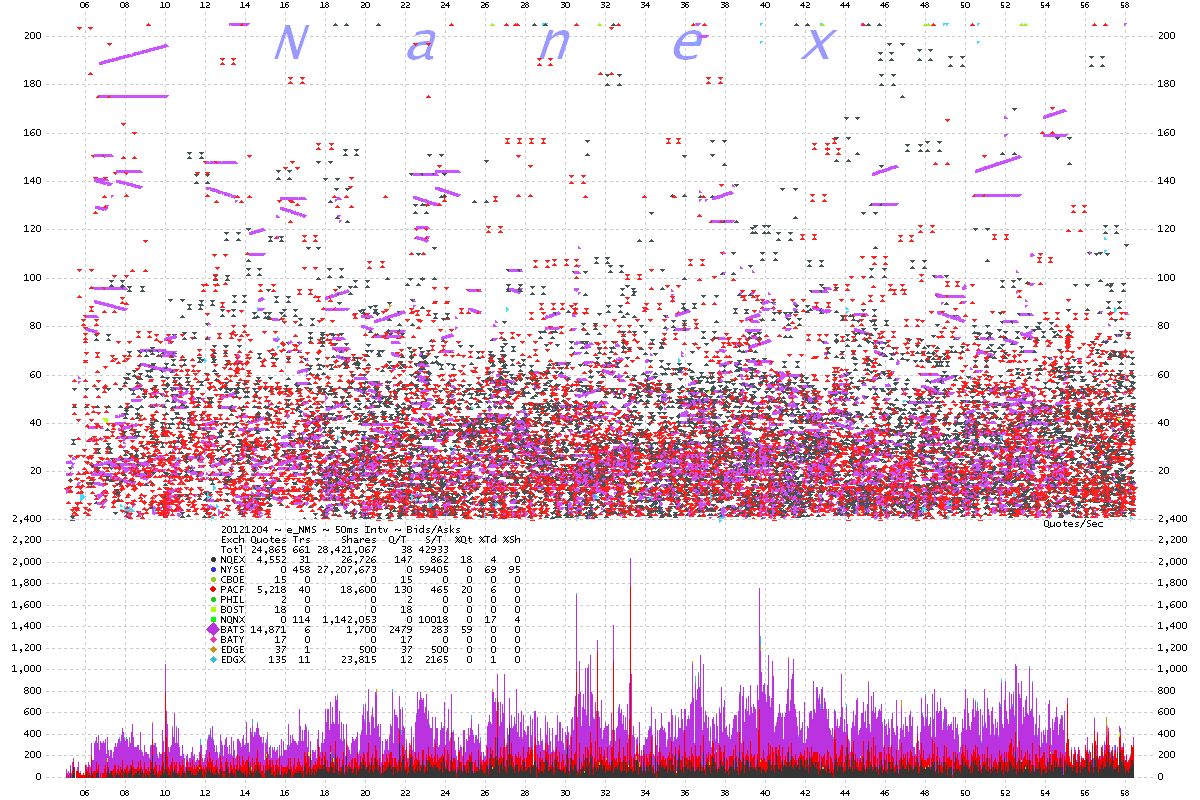
Task: Select NYSE shares value '27,207,673'
Action: coord(347,570)
